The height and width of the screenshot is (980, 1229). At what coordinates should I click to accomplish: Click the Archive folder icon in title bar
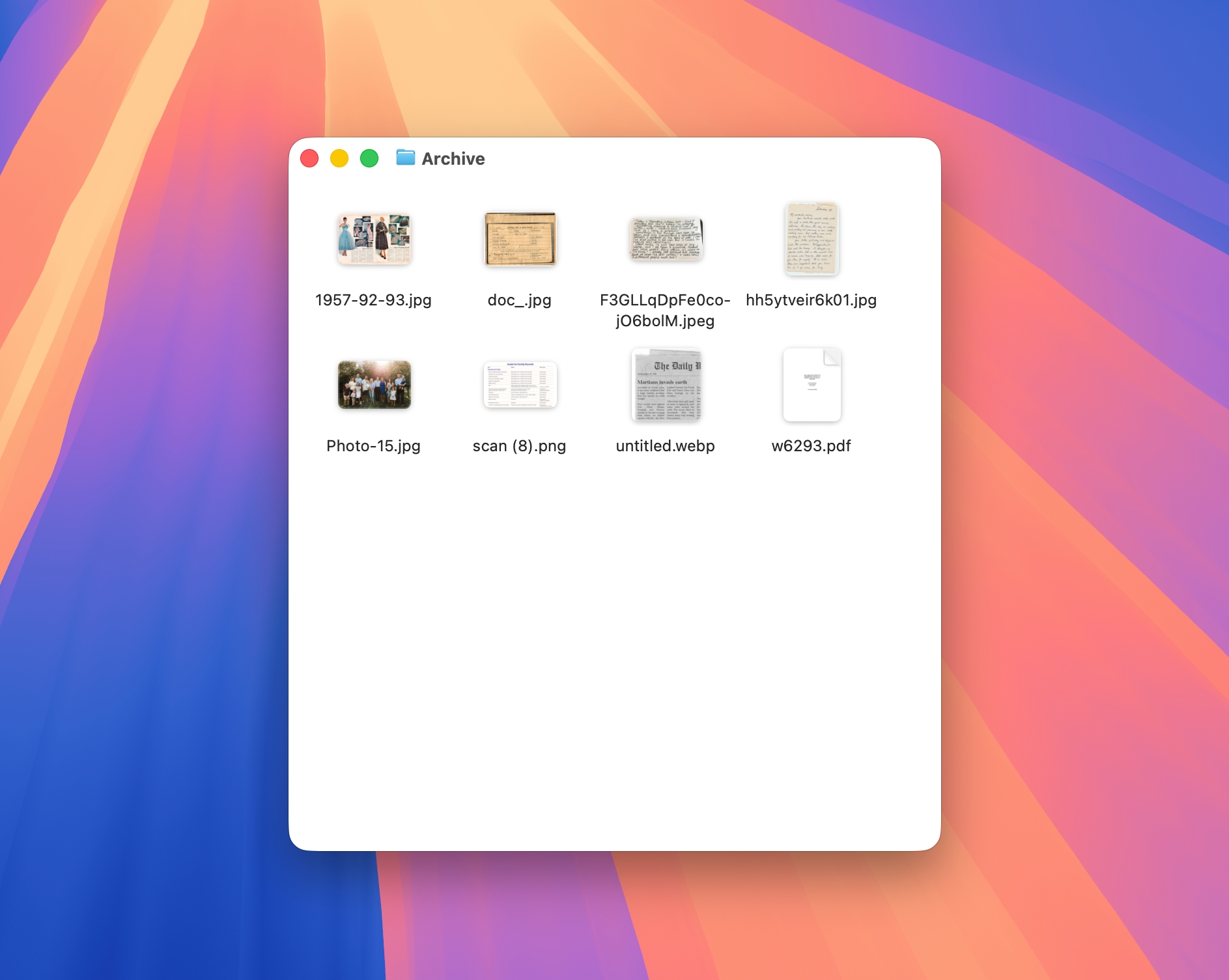(405, 158)
